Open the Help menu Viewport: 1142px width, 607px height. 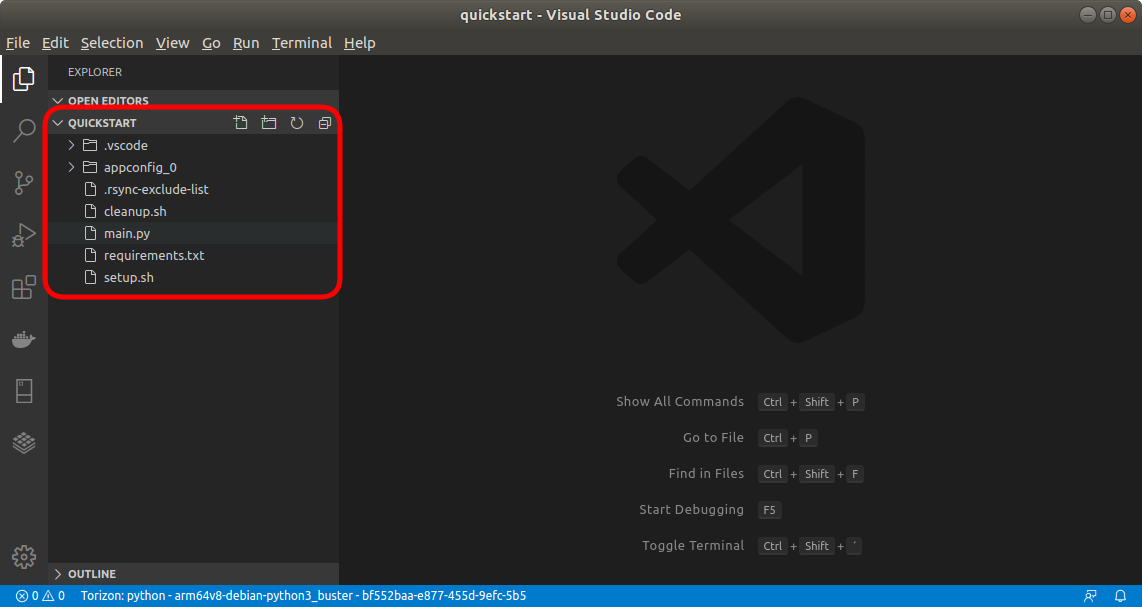360,43
